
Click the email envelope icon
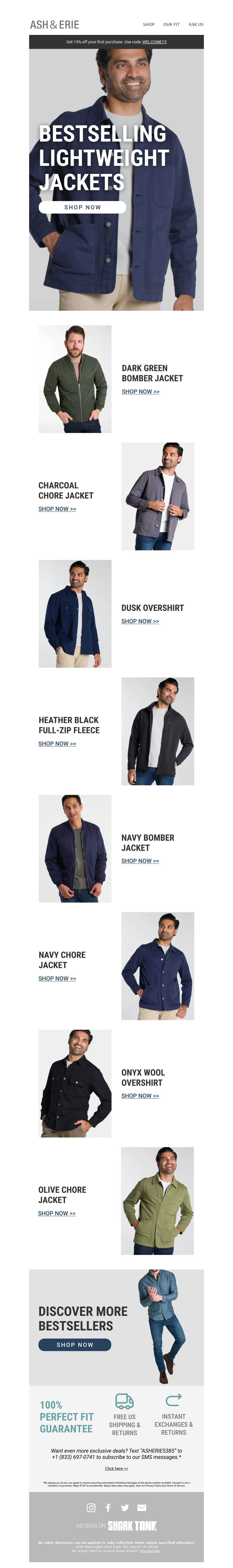(x=142, y=1507)
